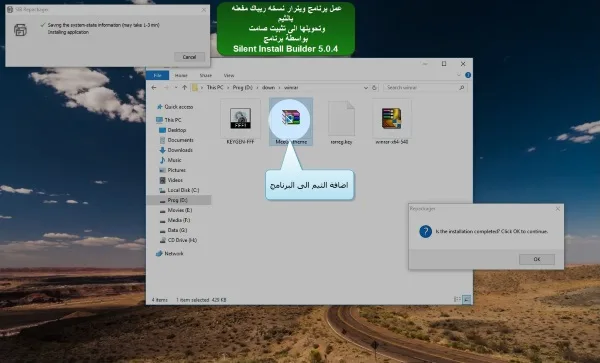The height and width of the screenshot is (363, 600).
Task: Select the winrar-x64-540 installer icon
Action: coord(391,118)
